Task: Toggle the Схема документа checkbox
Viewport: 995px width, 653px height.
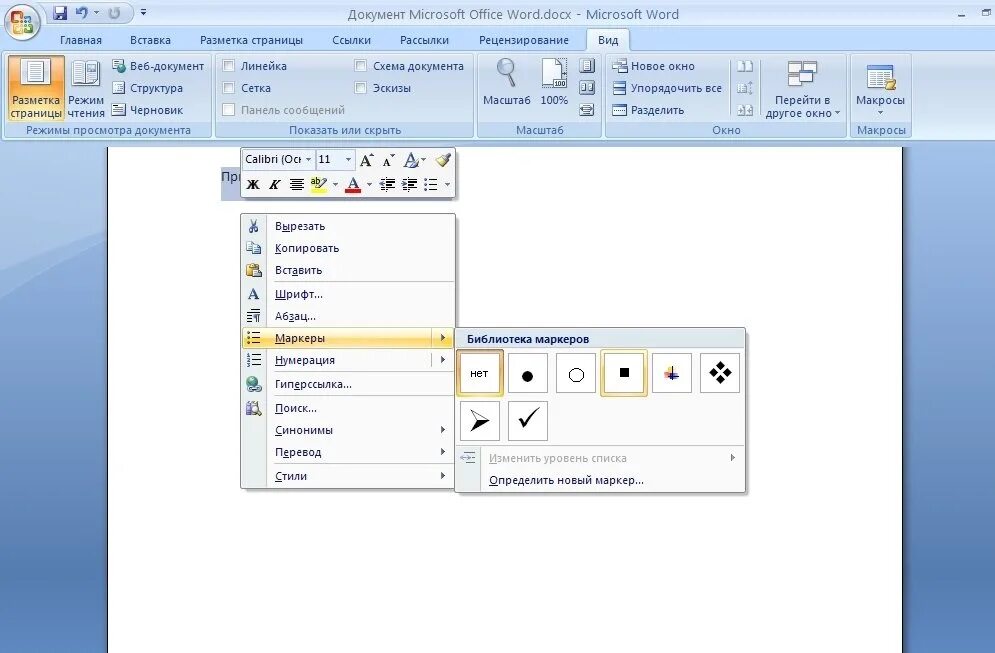Action: click(360, 66)
